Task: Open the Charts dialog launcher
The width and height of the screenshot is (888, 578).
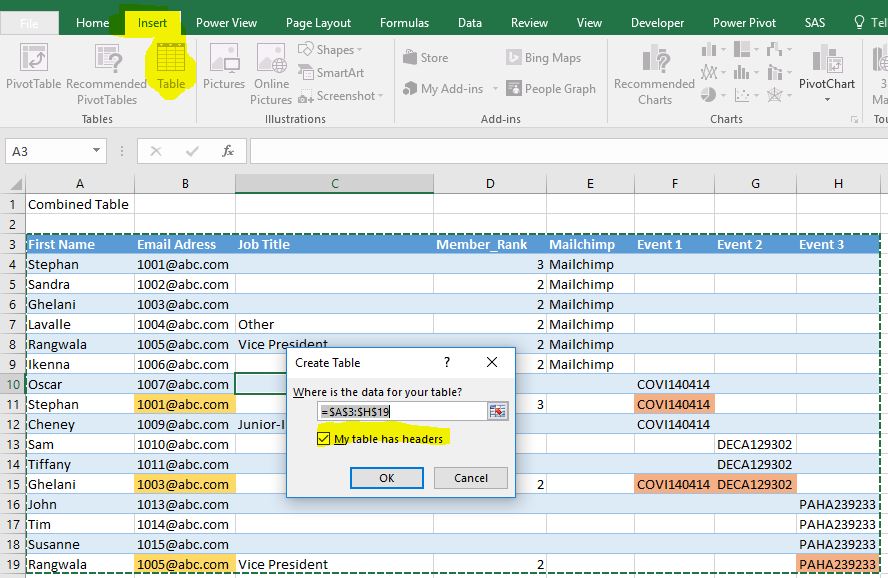Action: click(855, 119)
